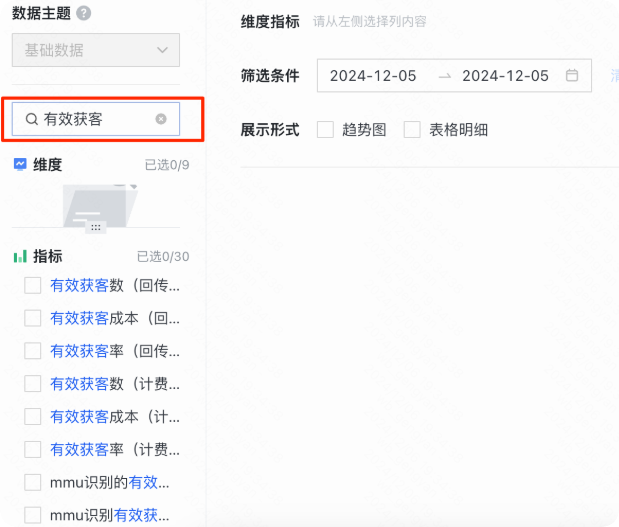The width and height of the screenshot is (619, 527).
Task: Check 有效获客成本（回 metric
Action: [32, 318]
